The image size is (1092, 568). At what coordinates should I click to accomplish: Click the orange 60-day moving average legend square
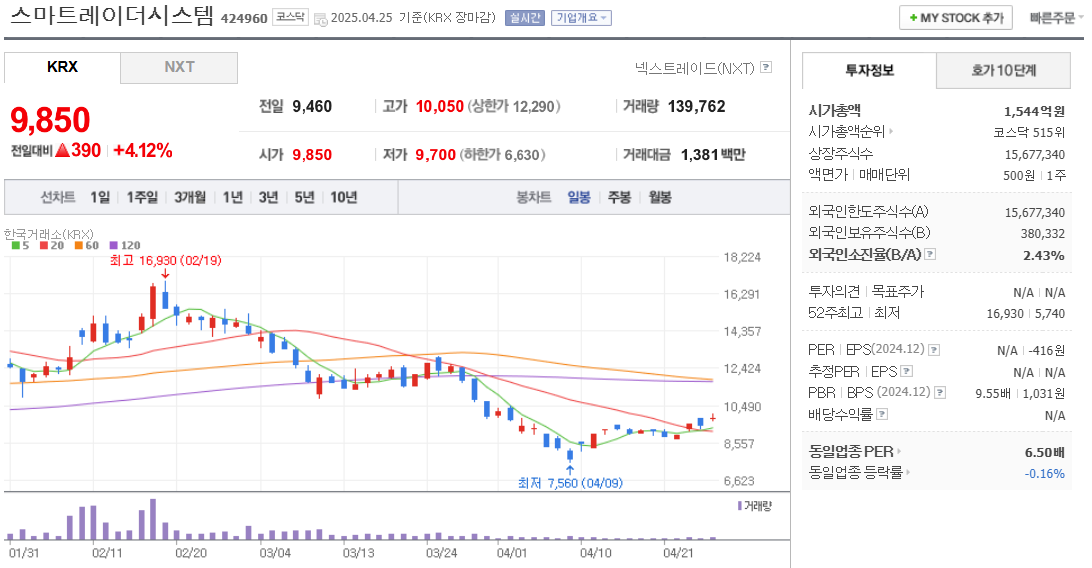79,246
